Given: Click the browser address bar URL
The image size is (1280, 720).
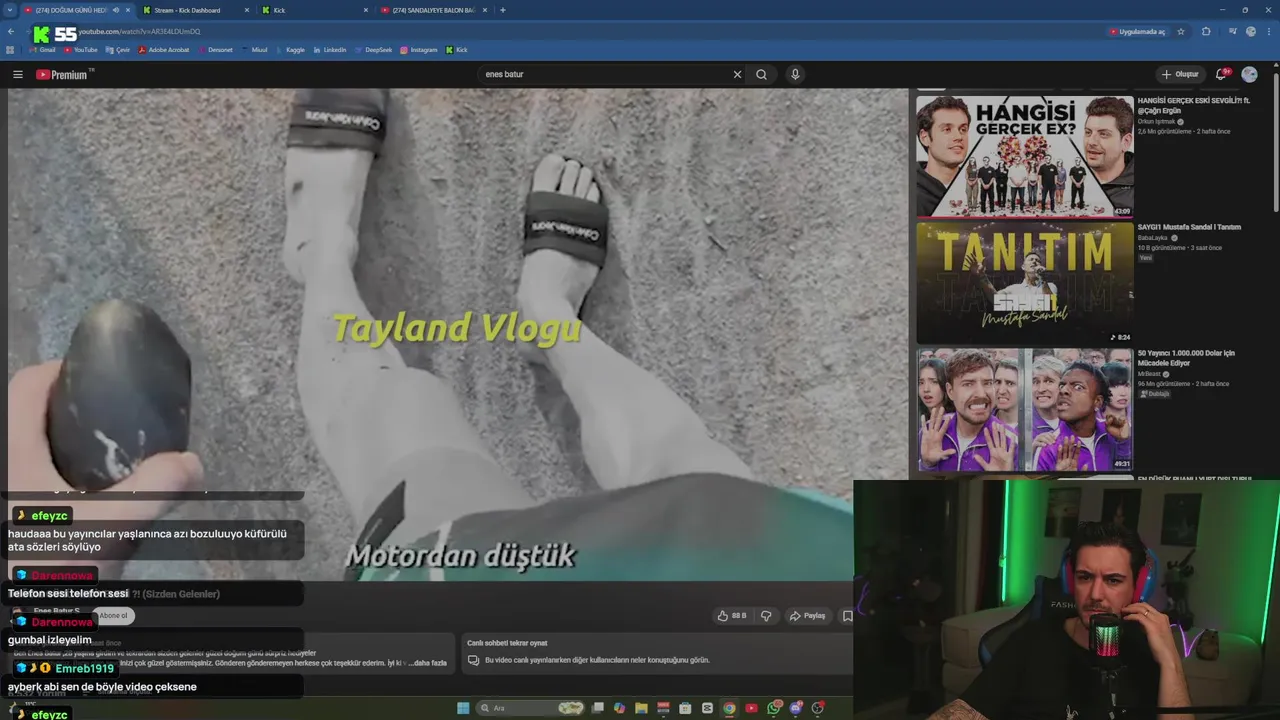Looking at the screenshot, I should (x=139, y=32).
